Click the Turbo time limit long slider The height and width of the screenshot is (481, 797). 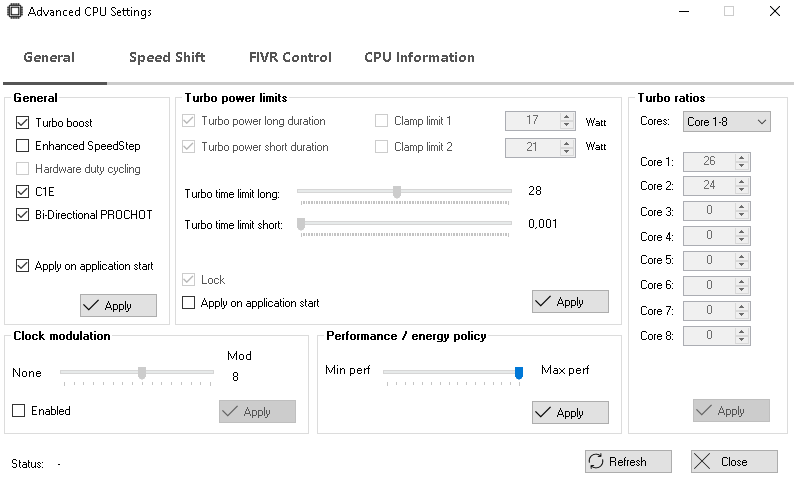tap(397, 192)
